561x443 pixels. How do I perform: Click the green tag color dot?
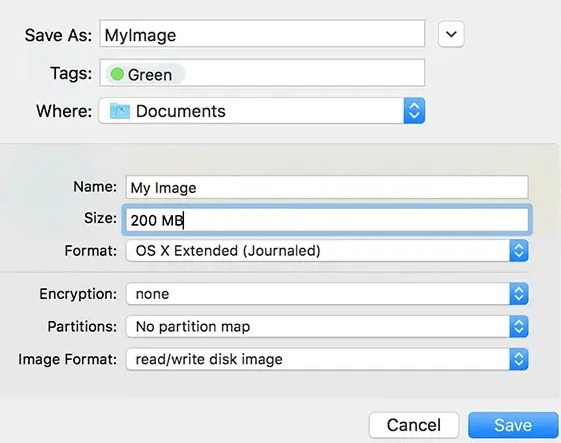117,74
